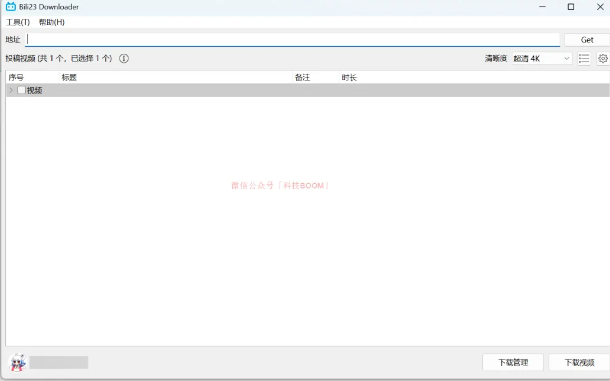610x381 pixels.
Task: Click the dropdown arrow next to 超清 4K
Action: point(566,59)
